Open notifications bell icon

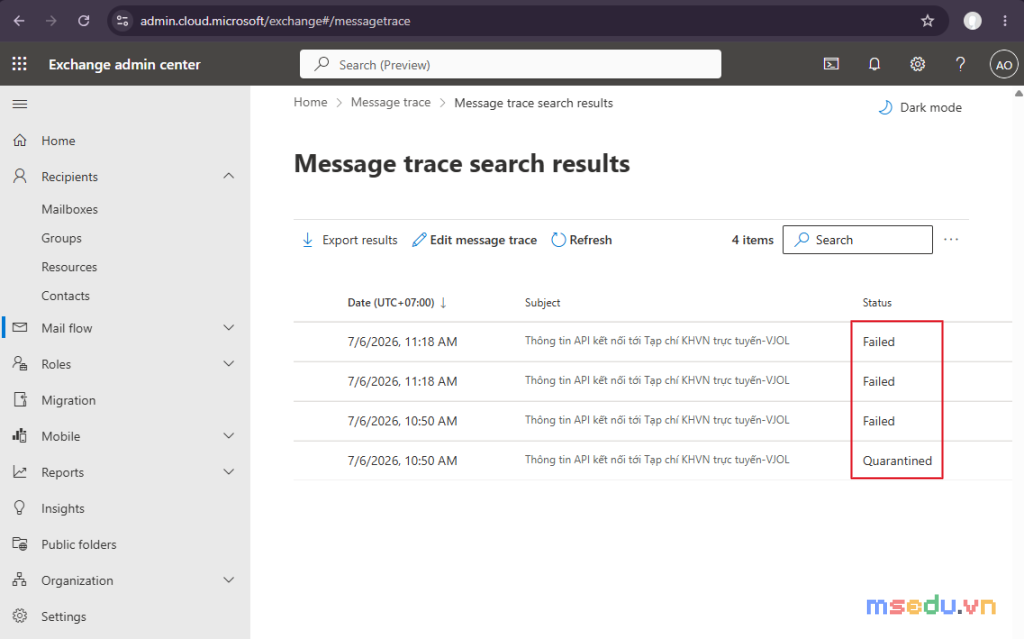tap(874, 64)
